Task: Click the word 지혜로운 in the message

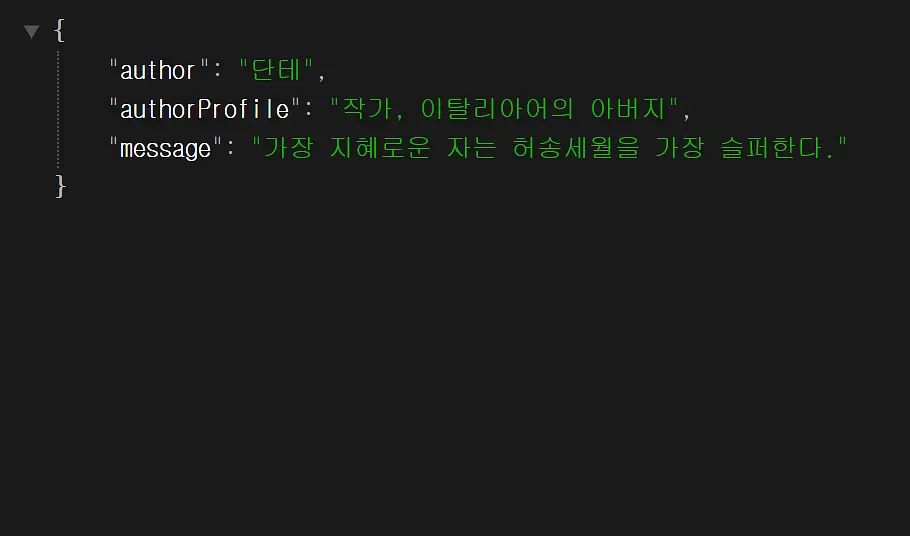Action: pos(380,148)
